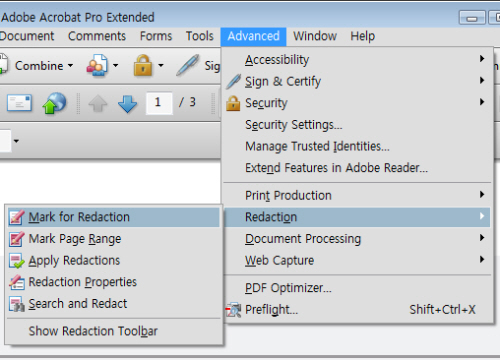This screenshot has width=500, height=360.
Task: Expand the Sign & Certify submenu arrow
Action: pyautogui.click(x=482, y=80)
